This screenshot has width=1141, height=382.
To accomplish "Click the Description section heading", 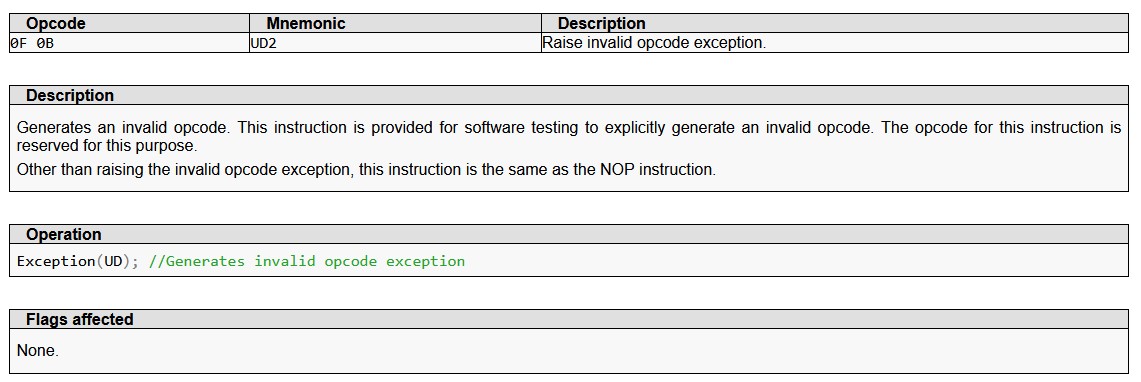I will (x=70, y=95).
